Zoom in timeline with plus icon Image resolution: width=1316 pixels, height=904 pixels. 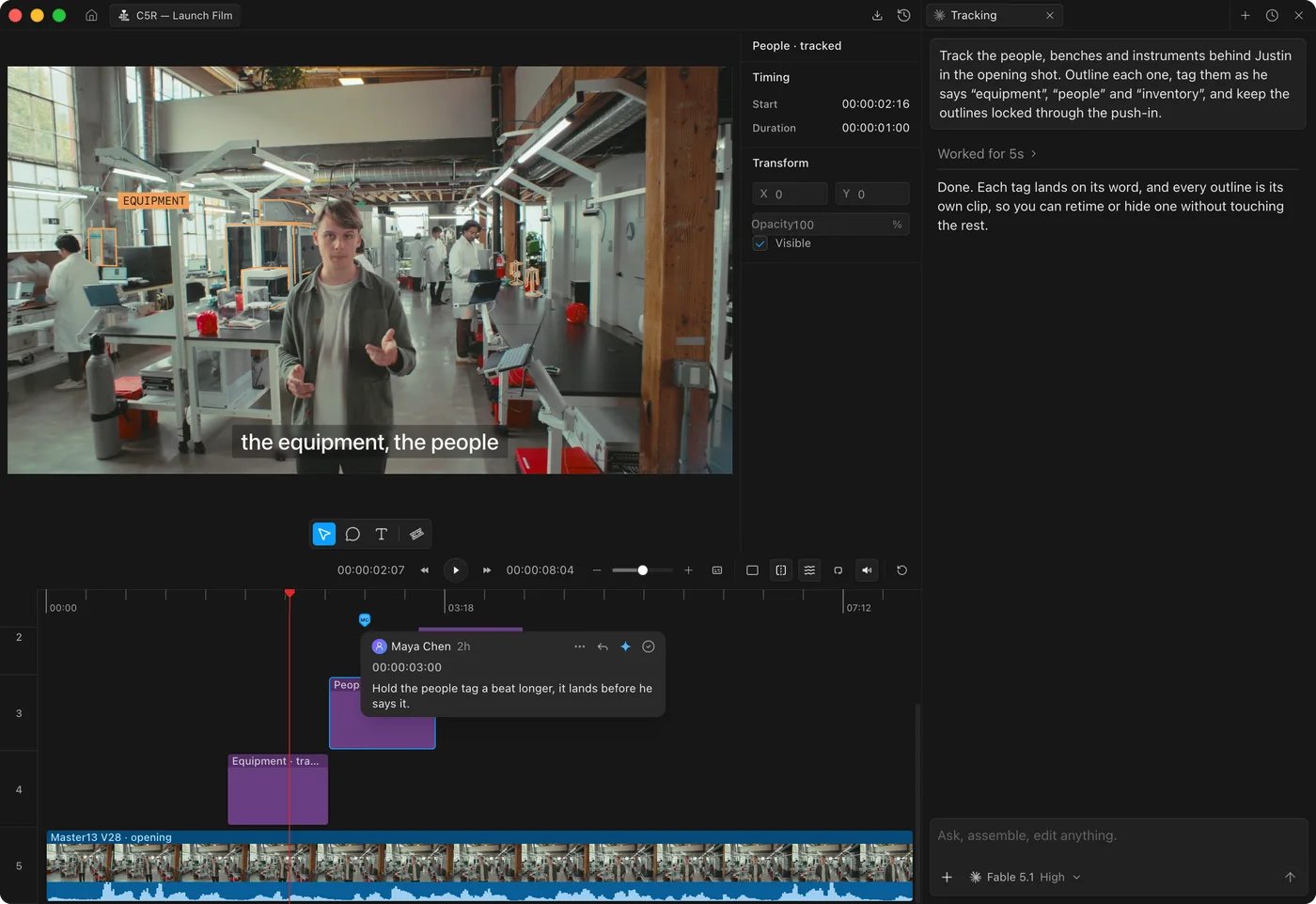tap(688, 570)
